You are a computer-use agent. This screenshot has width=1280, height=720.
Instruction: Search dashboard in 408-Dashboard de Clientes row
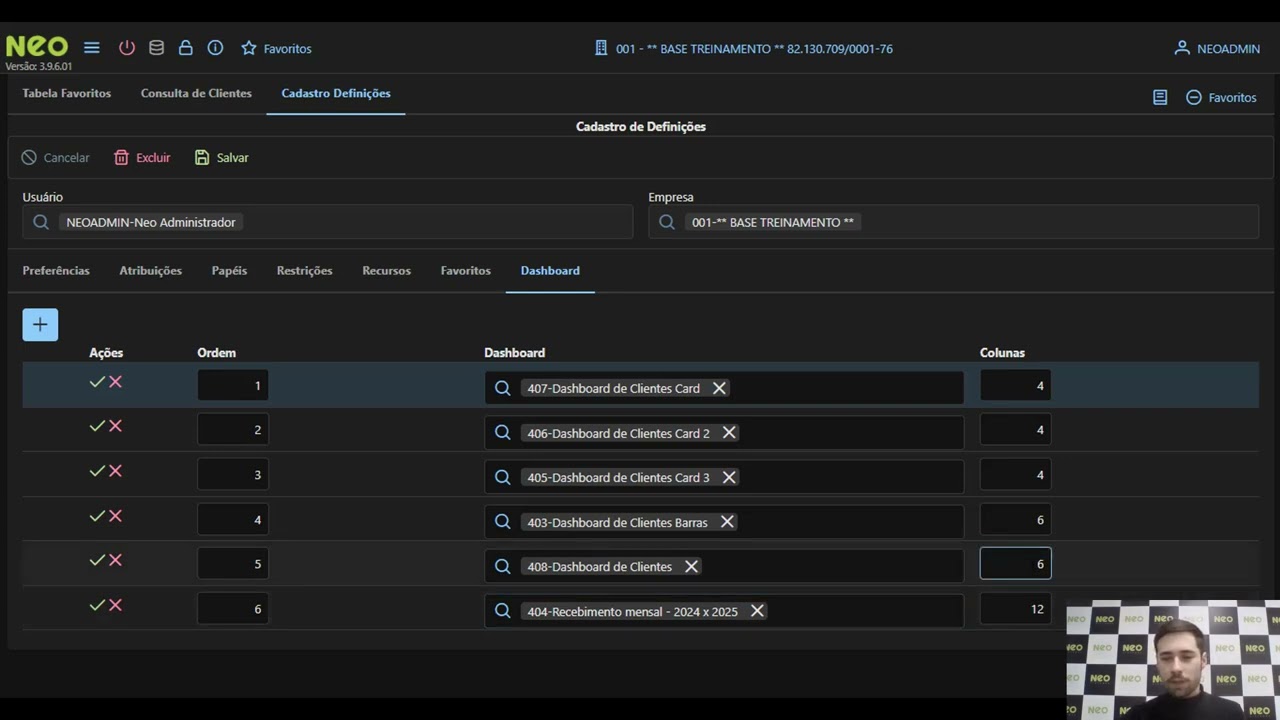click(503, 566)
